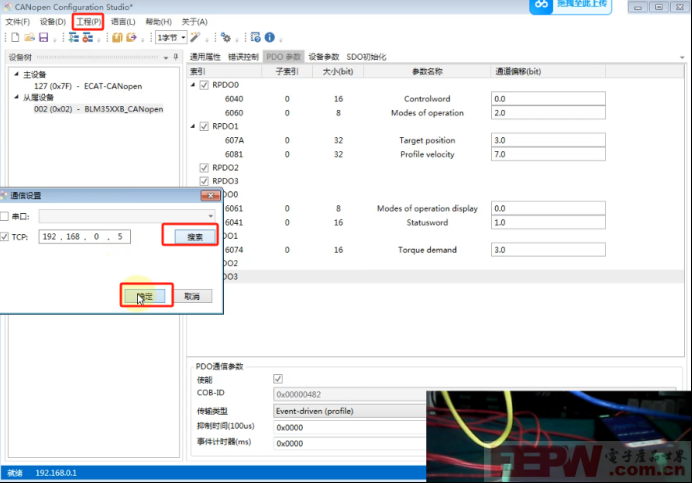Toggle the RPDO3 checkbox
This screenshot has height=483, width=692.
(x=204, y=181)
